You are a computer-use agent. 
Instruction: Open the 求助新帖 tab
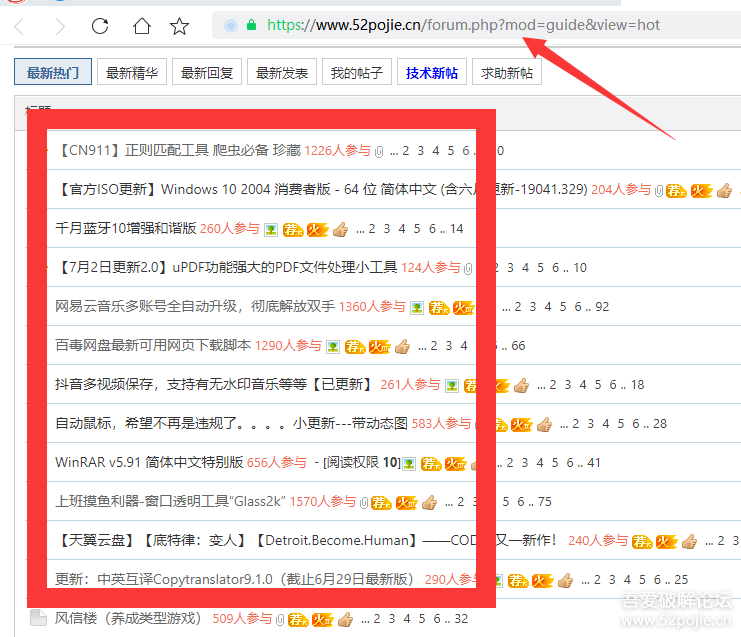click(x=507, y=72)
